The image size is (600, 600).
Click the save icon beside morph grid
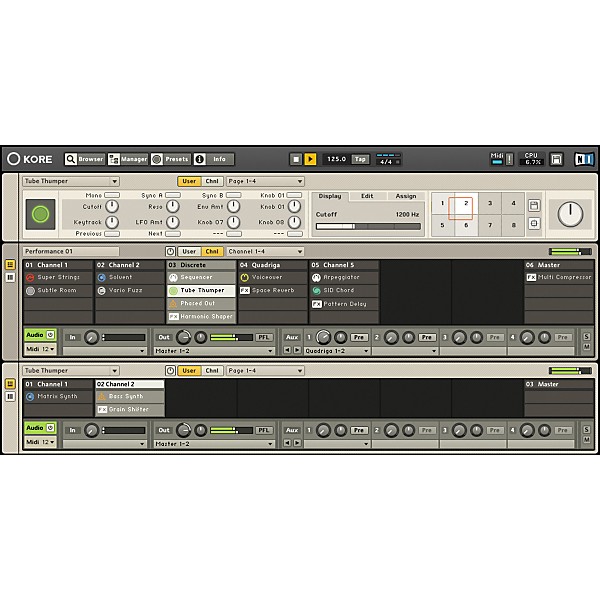pos(534,205)
